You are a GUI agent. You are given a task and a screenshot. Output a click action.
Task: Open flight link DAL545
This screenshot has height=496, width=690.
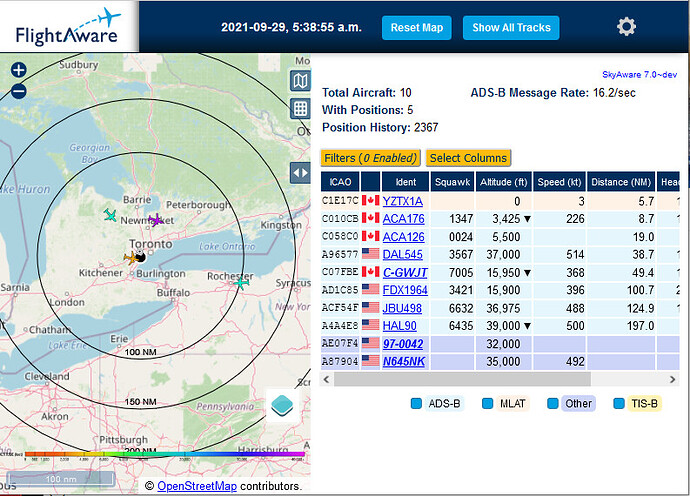[x=403, y=254]
